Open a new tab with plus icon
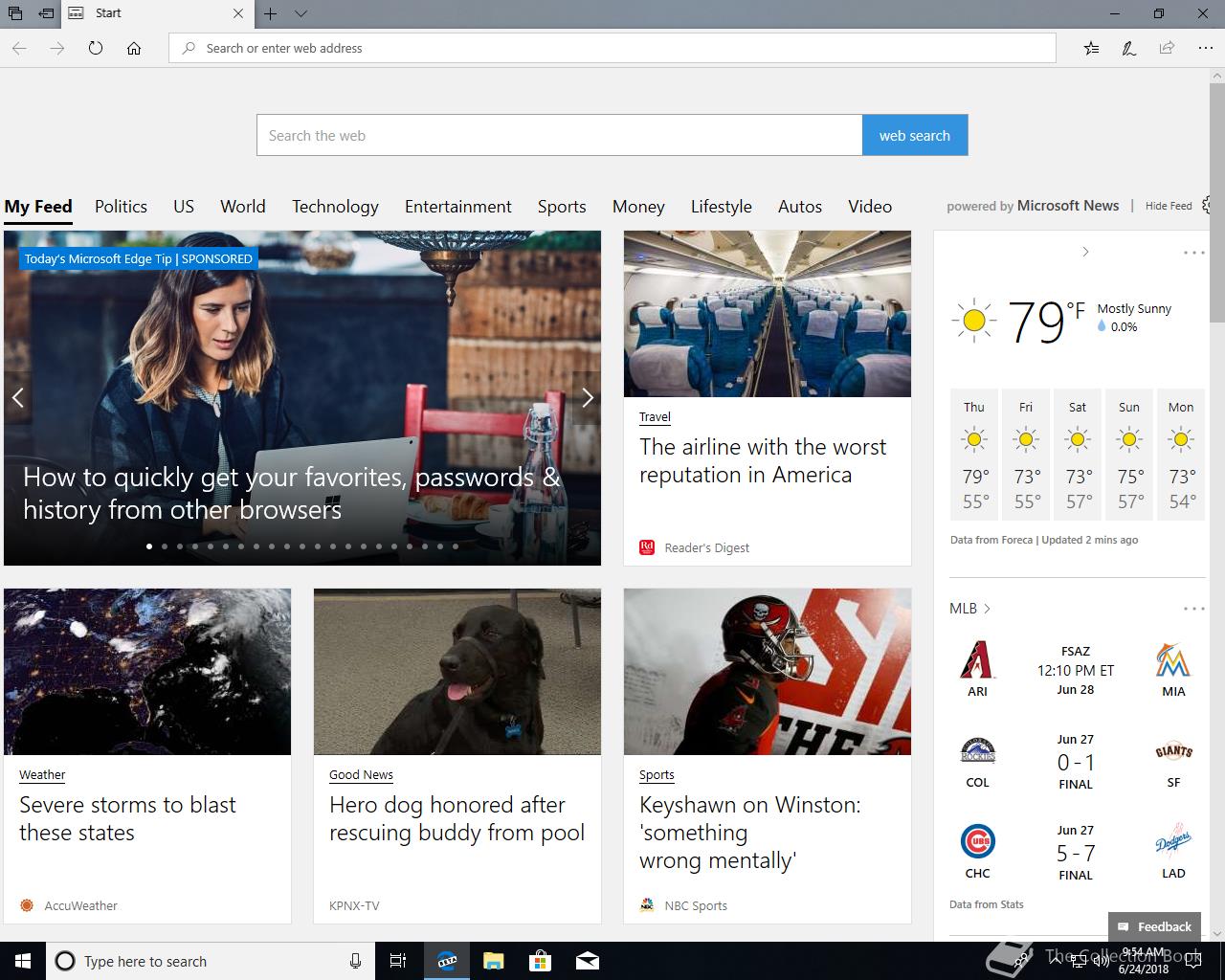 click(271, 13)
